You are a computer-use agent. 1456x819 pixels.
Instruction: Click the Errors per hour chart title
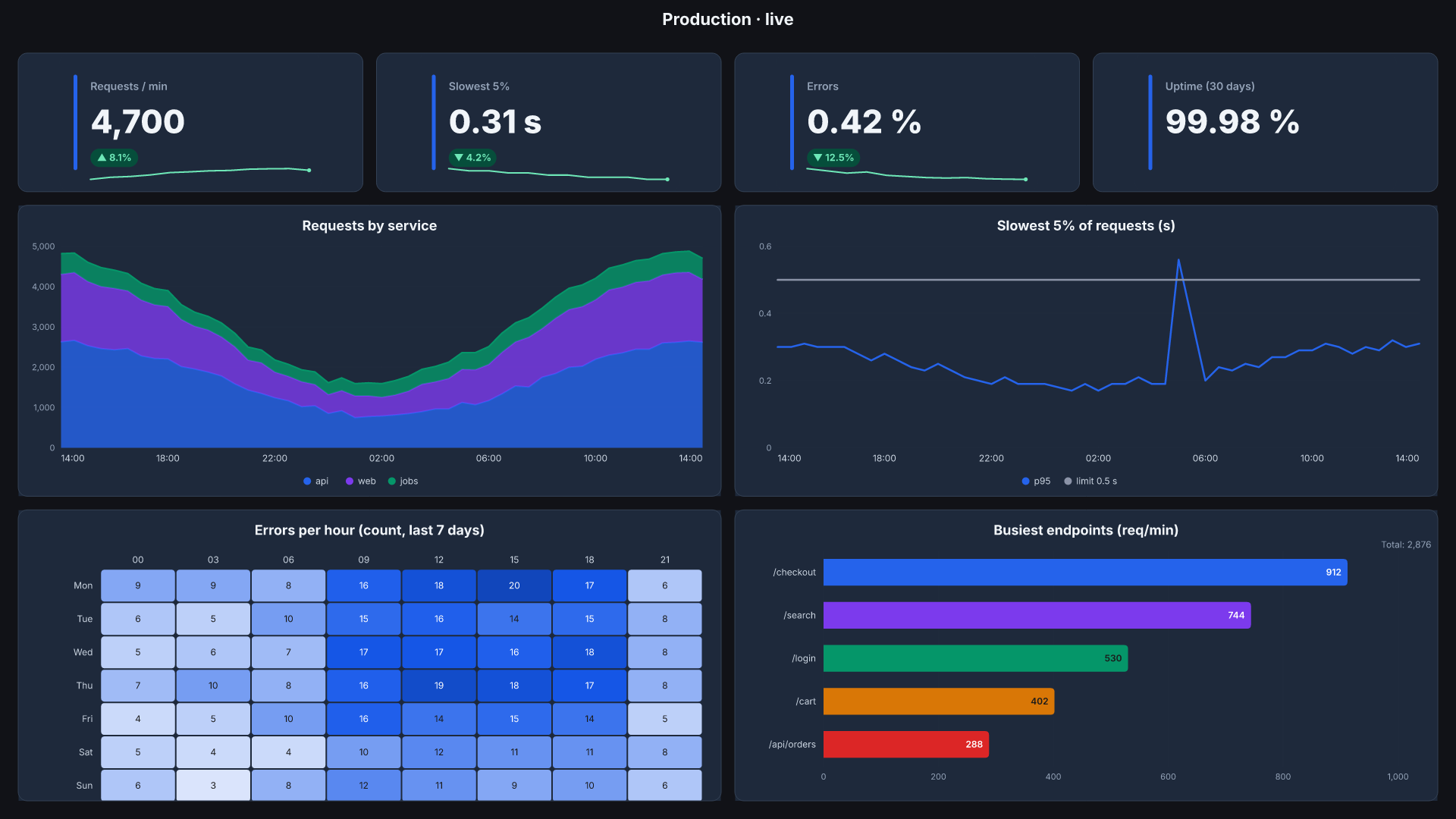coord(369,530)
